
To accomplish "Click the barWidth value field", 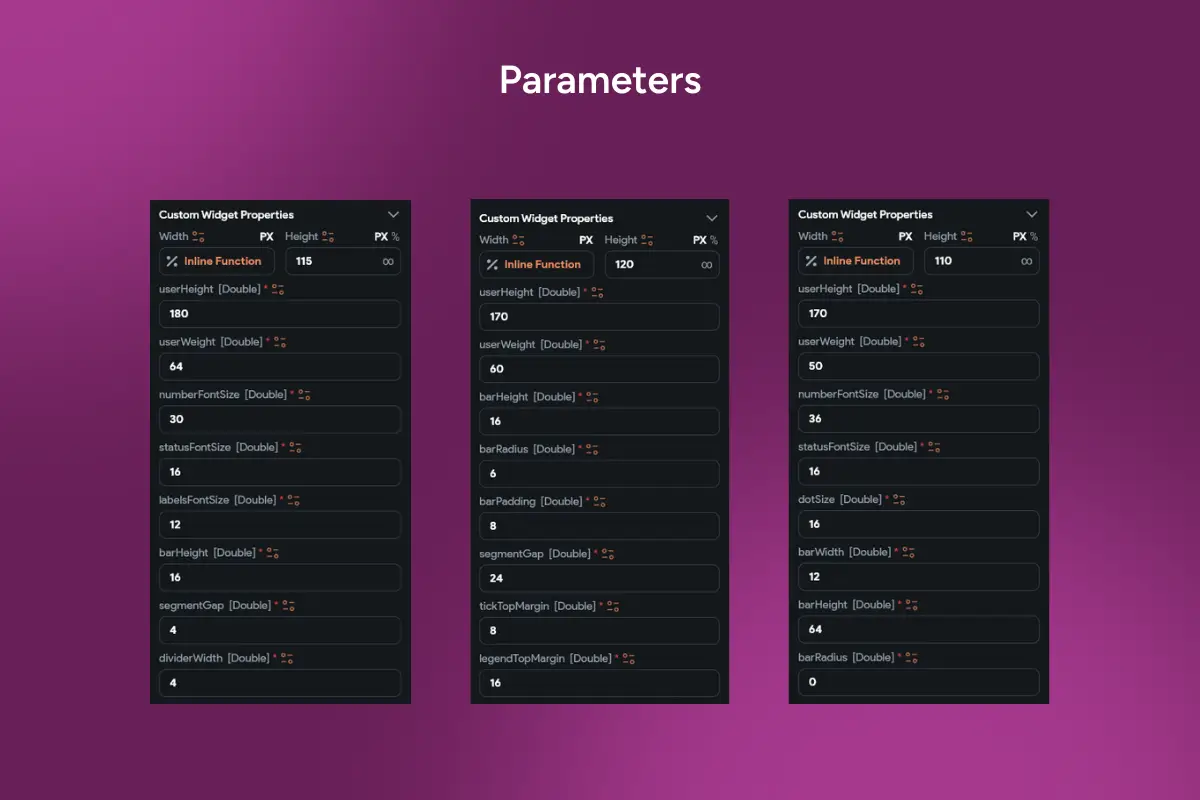I will [918, 577].
